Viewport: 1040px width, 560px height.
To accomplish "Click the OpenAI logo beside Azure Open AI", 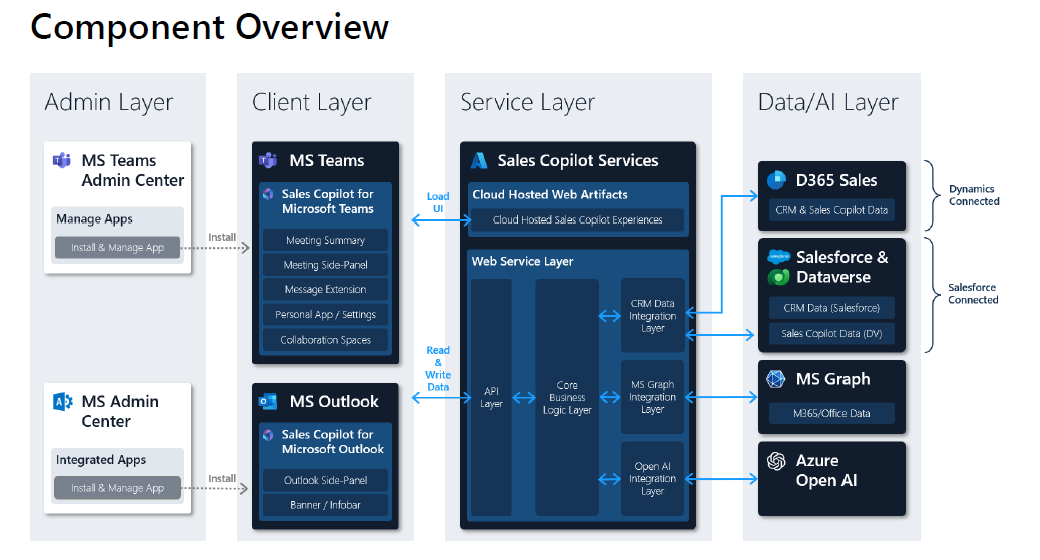I will click(x=776, y=460).
